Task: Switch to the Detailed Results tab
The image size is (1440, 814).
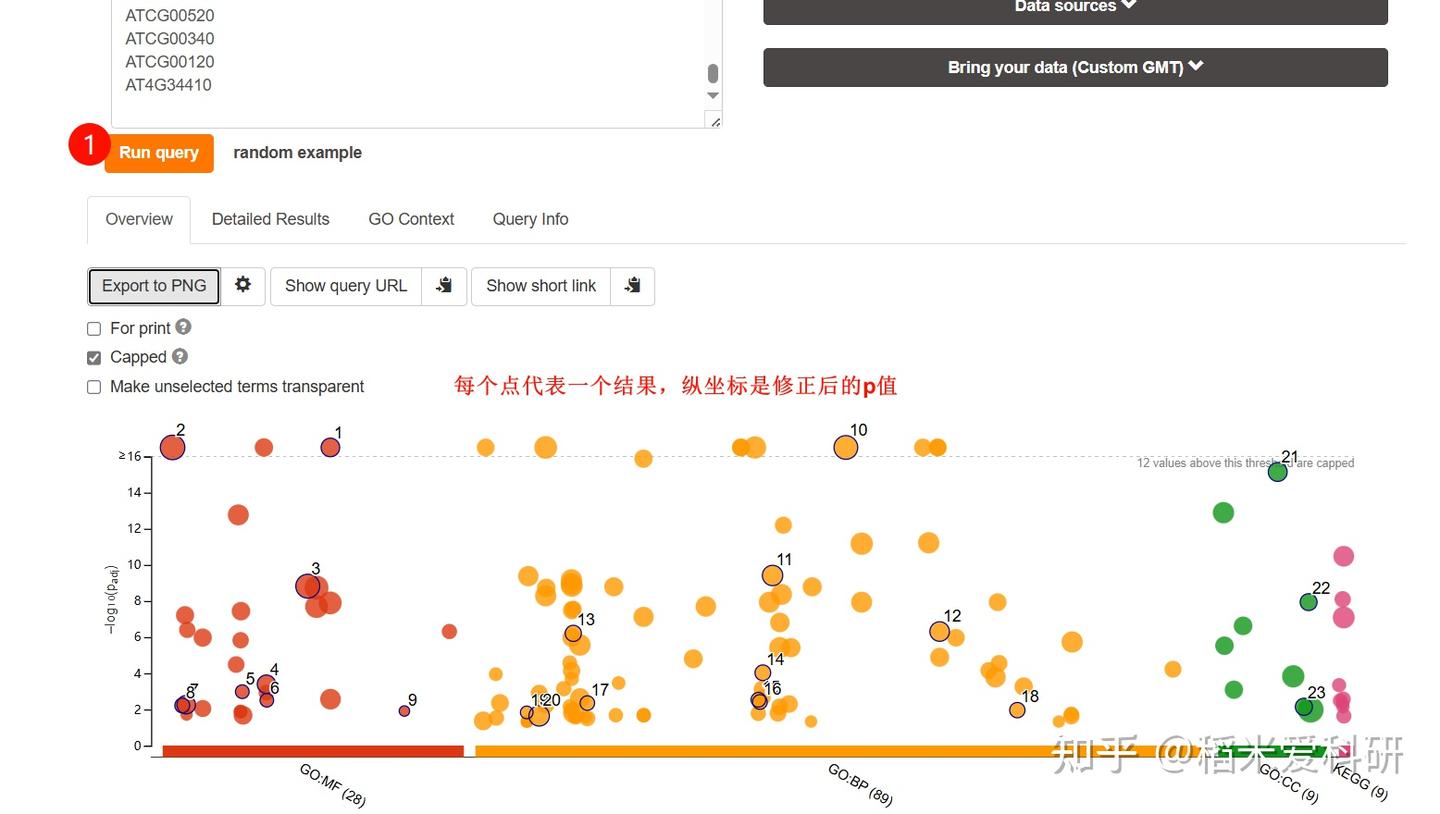Action: (x=270, y=219)
